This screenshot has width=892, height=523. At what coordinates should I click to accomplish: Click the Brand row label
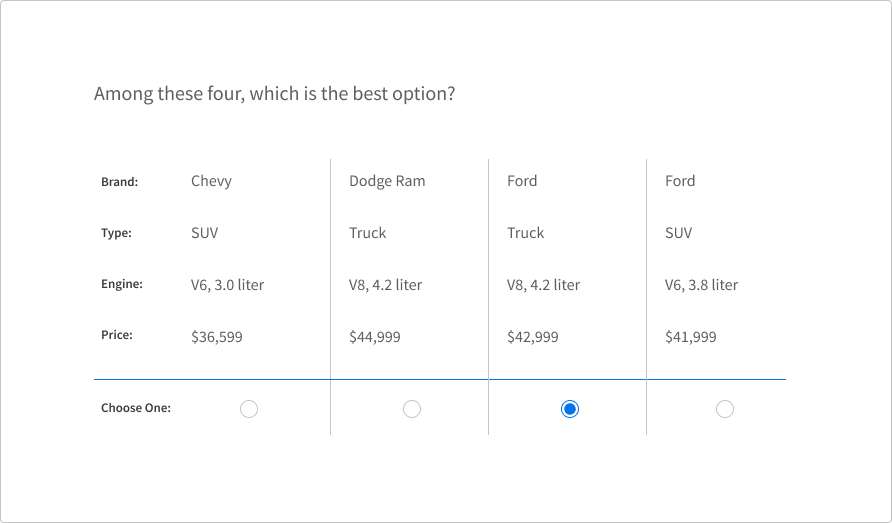[x=120, y=182]
